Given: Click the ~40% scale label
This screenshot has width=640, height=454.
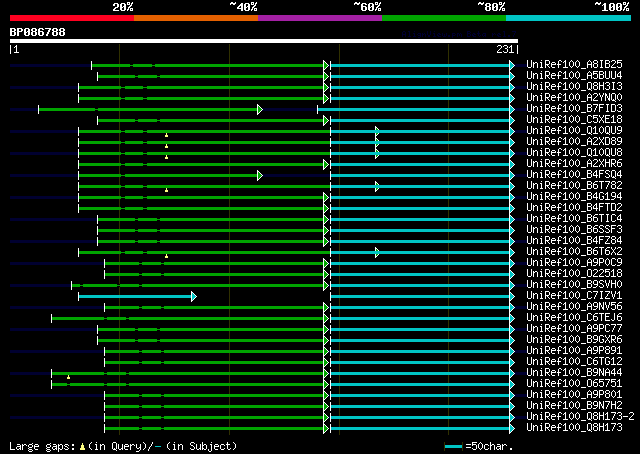Looking at the screenshot, I should point(243,7).
